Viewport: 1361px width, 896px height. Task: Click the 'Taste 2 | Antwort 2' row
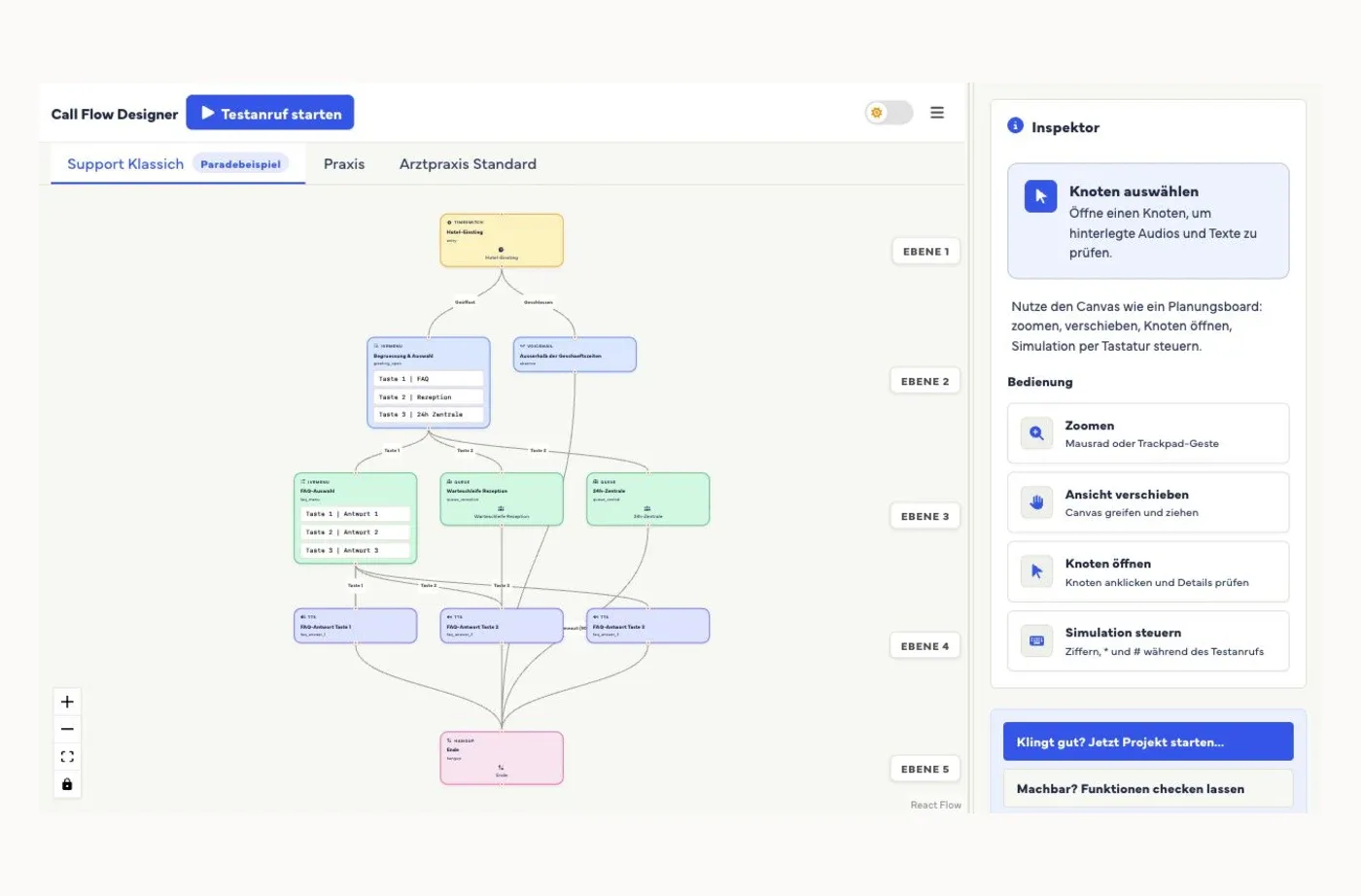[x=356, y=532]
